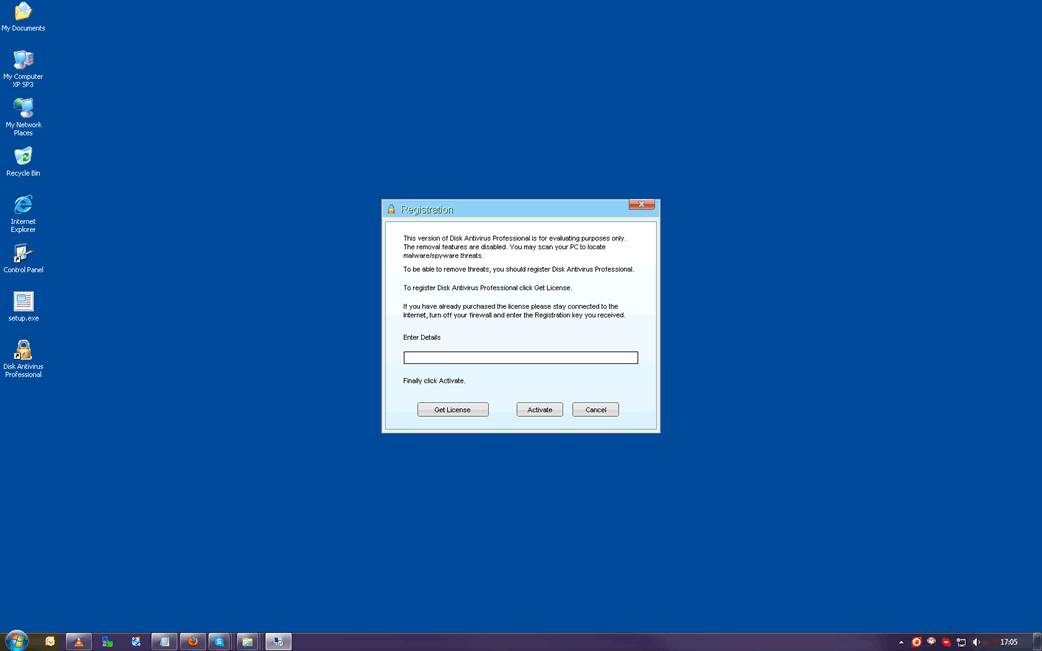The image size is (1042, 651).
Task: Click the Skype taskbar button
Action: point(219,642)
